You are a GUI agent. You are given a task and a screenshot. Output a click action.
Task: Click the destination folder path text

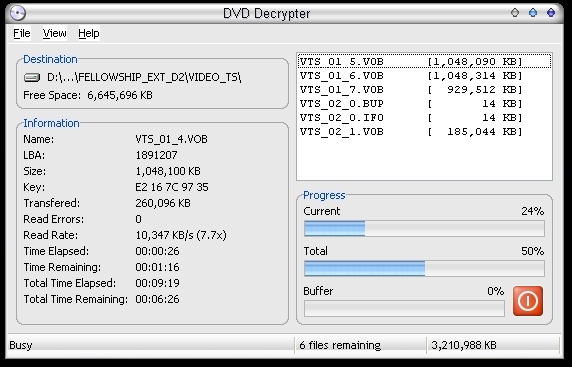144,77
